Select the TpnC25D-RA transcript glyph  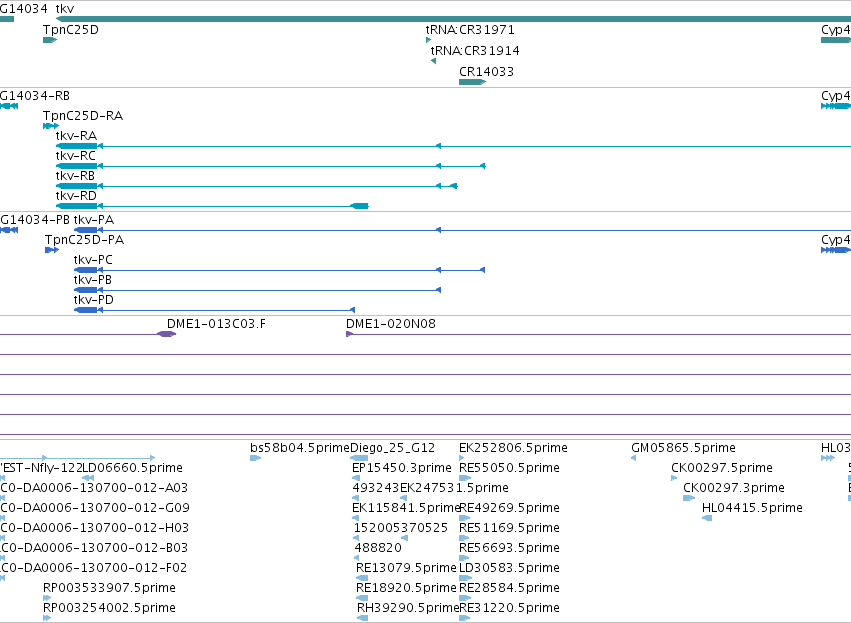(50, 126)
